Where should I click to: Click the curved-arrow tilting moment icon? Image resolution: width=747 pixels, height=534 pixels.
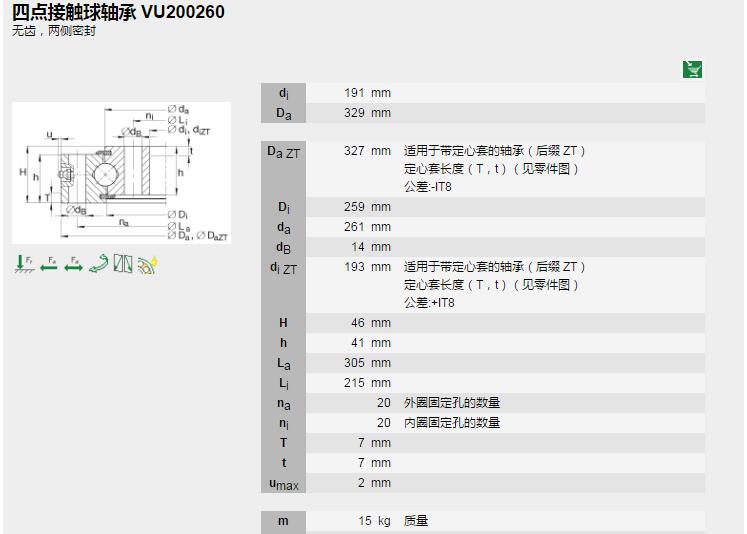[x=99, y=263]
